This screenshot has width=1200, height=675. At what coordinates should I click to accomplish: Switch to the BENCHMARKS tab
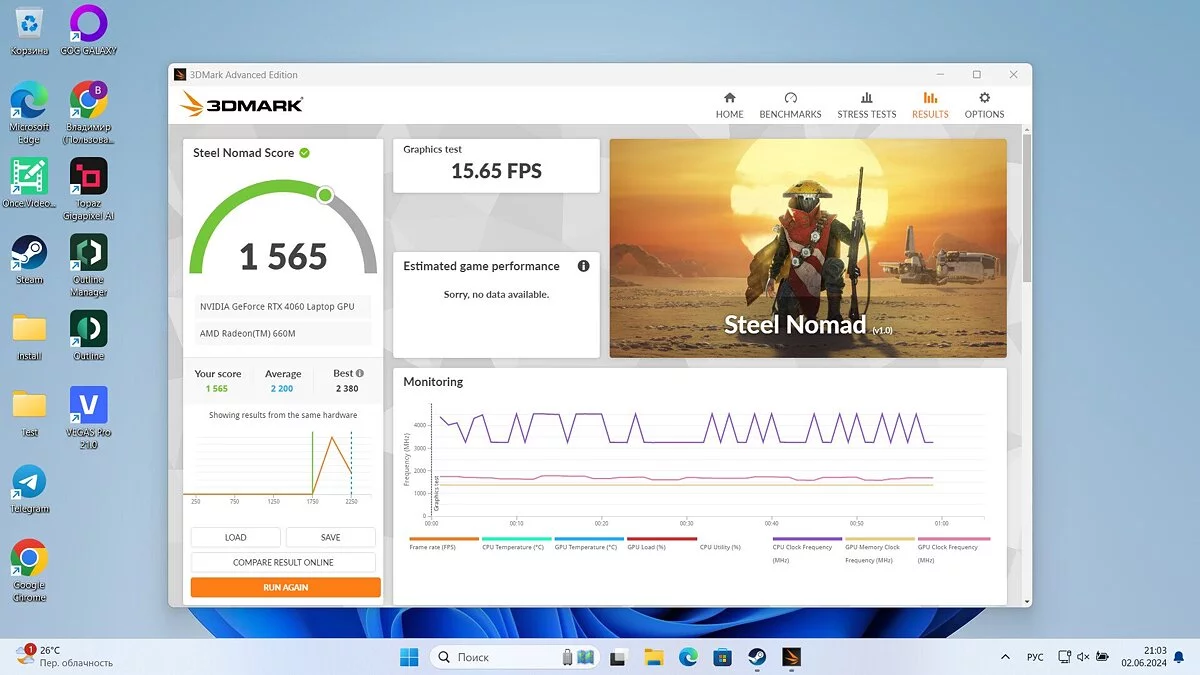(x=790, y=105)
